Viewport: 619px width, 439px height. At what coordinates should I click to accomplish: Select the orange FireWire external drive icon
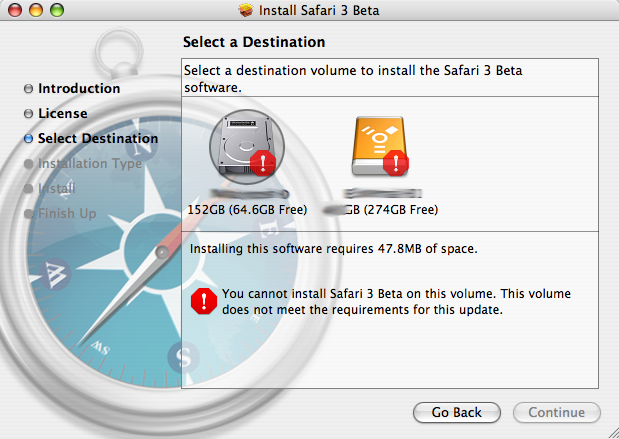[x=380, y=146]
